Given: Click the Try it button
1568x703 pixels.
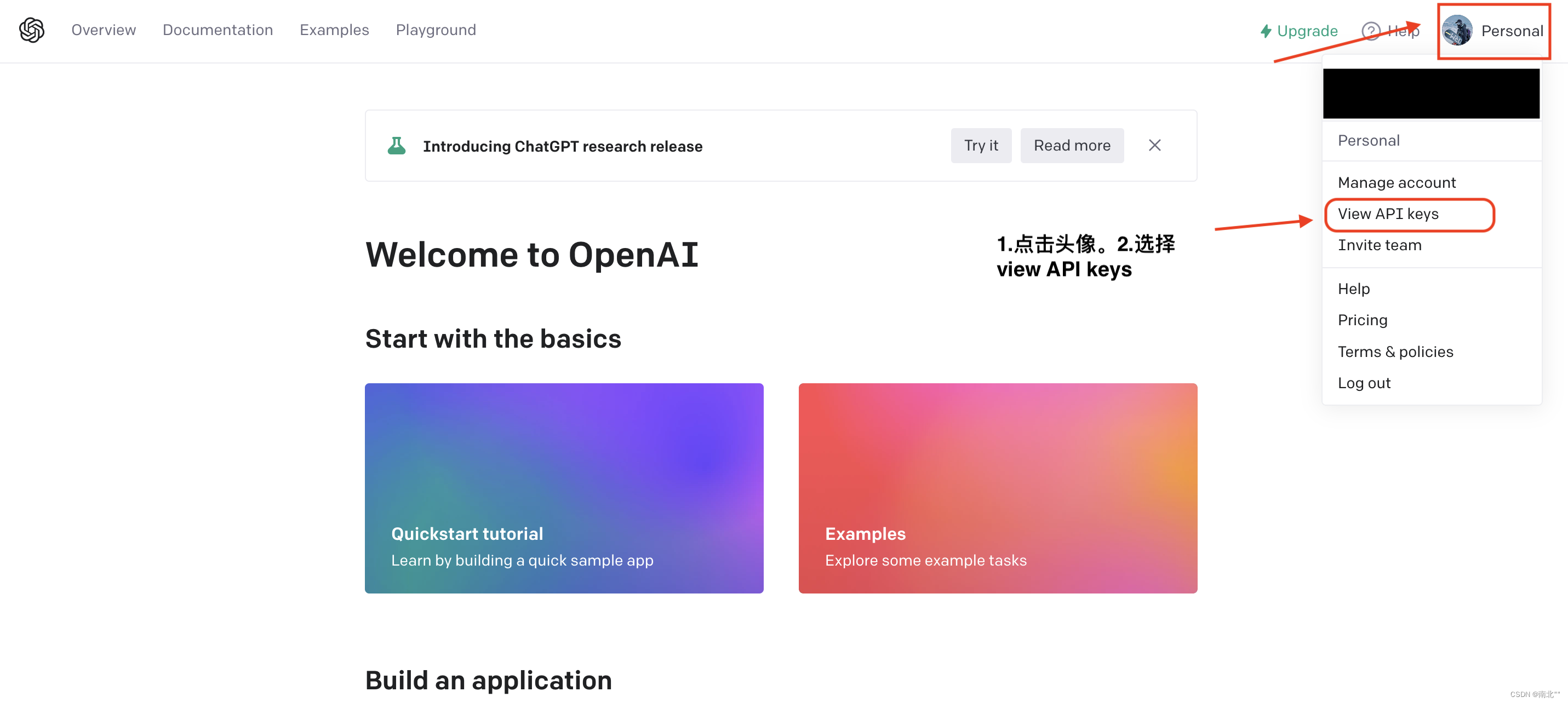Looking at the screenshot, I should pyautogui.click(x=981, y=145).
